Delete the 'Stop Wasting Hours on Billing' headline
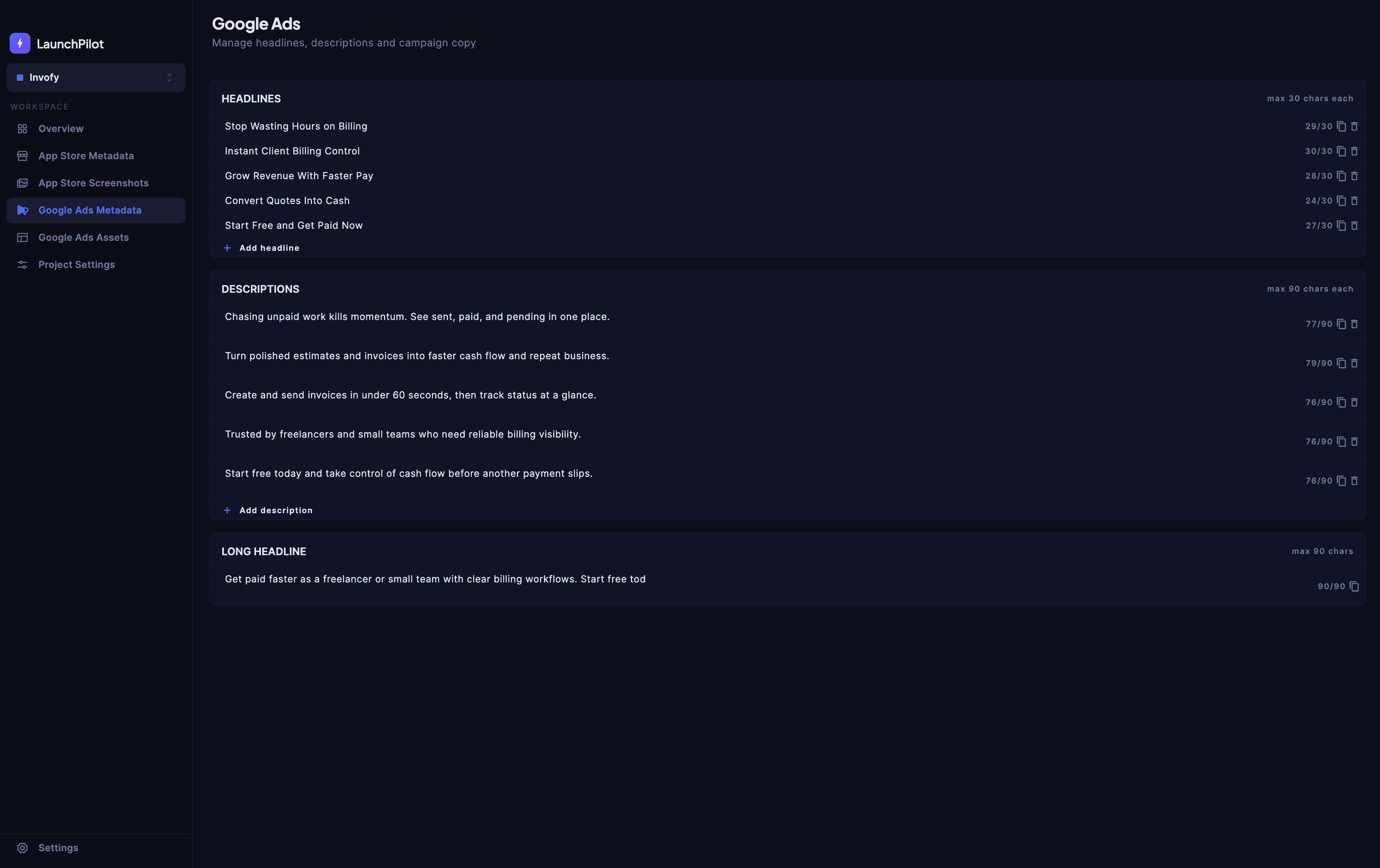This screenshot has width=1380, height=868. 1354,127
